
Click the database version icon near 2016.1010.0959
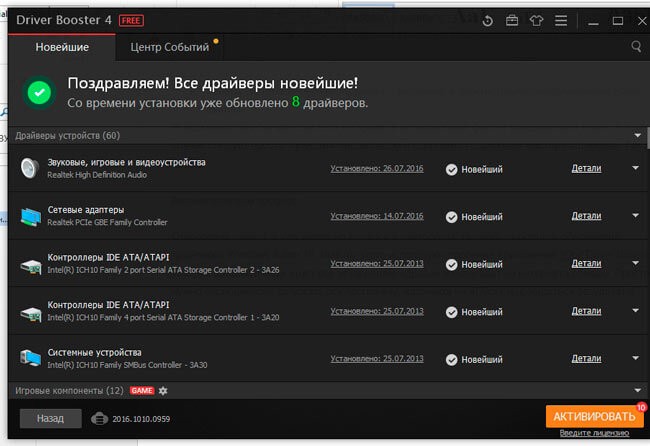99,418
